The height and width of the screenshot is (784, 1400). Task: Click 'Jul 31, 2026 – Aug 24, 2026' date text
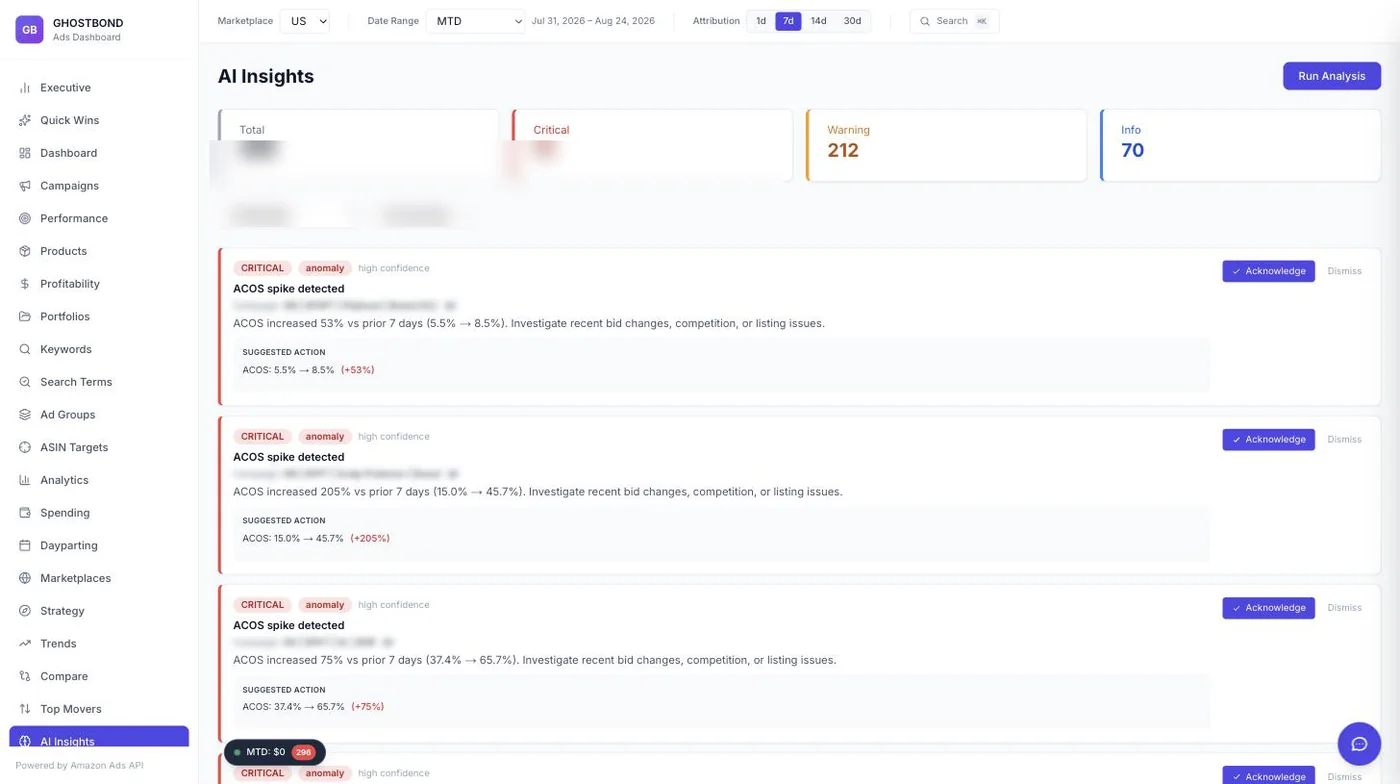593,21
